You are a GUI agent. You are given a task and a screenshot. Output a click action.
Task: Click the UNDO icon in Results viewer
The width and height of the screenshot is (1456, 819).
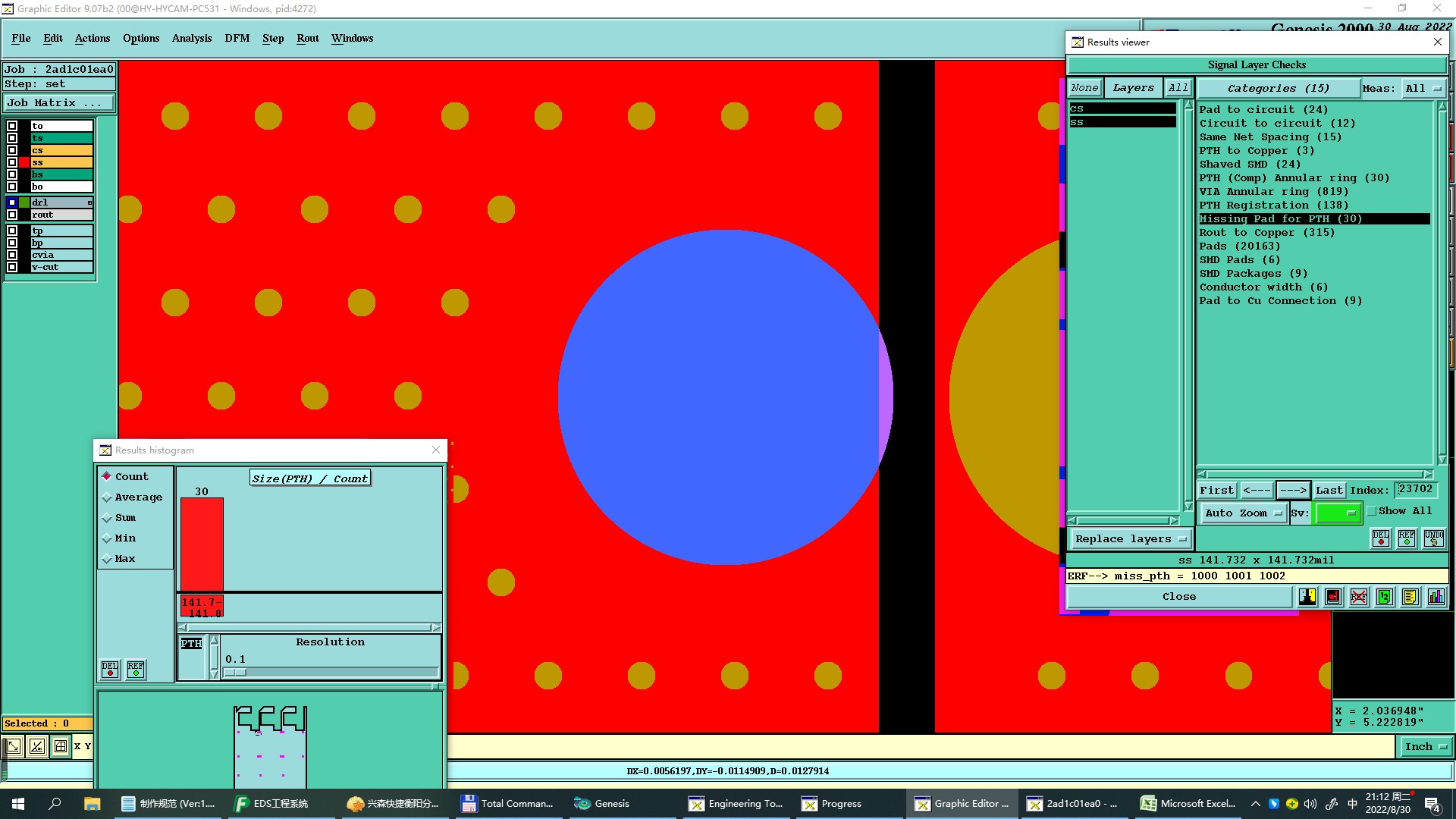point(1433,538)
